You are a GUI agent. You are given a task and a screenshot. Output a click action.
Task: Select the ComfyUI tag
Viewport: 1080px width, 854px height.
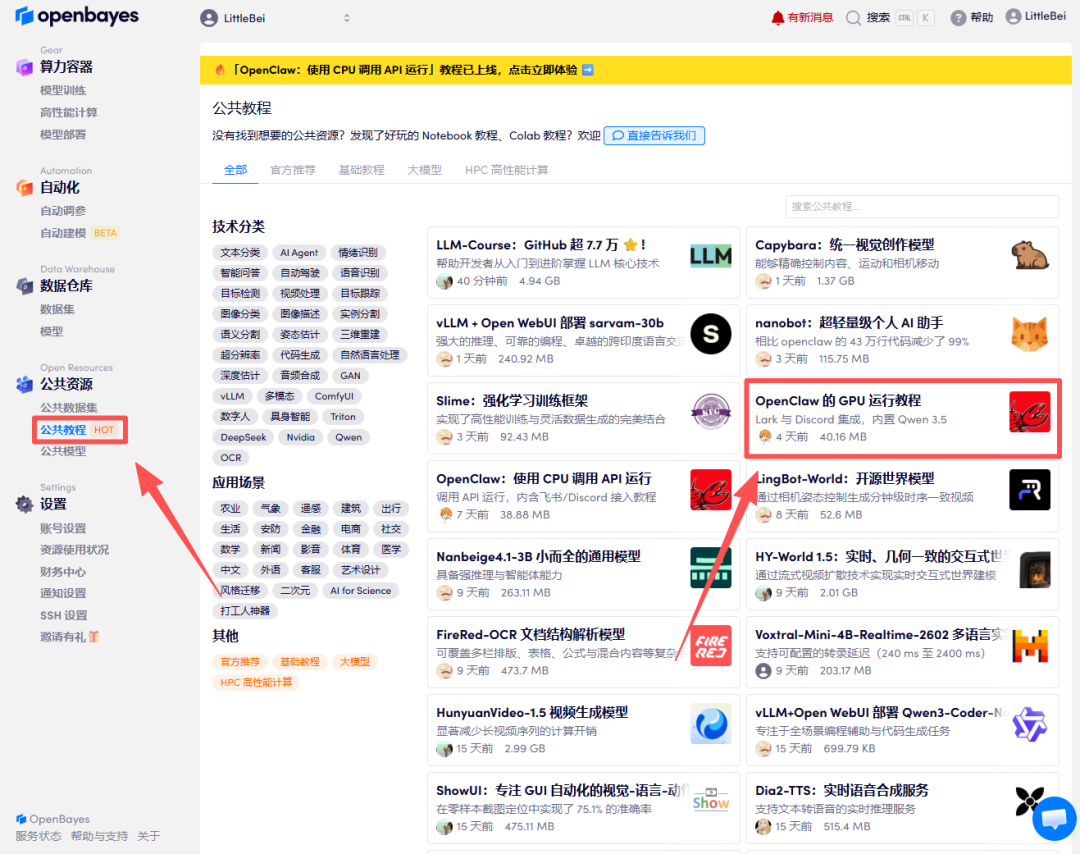pos(334,396)
